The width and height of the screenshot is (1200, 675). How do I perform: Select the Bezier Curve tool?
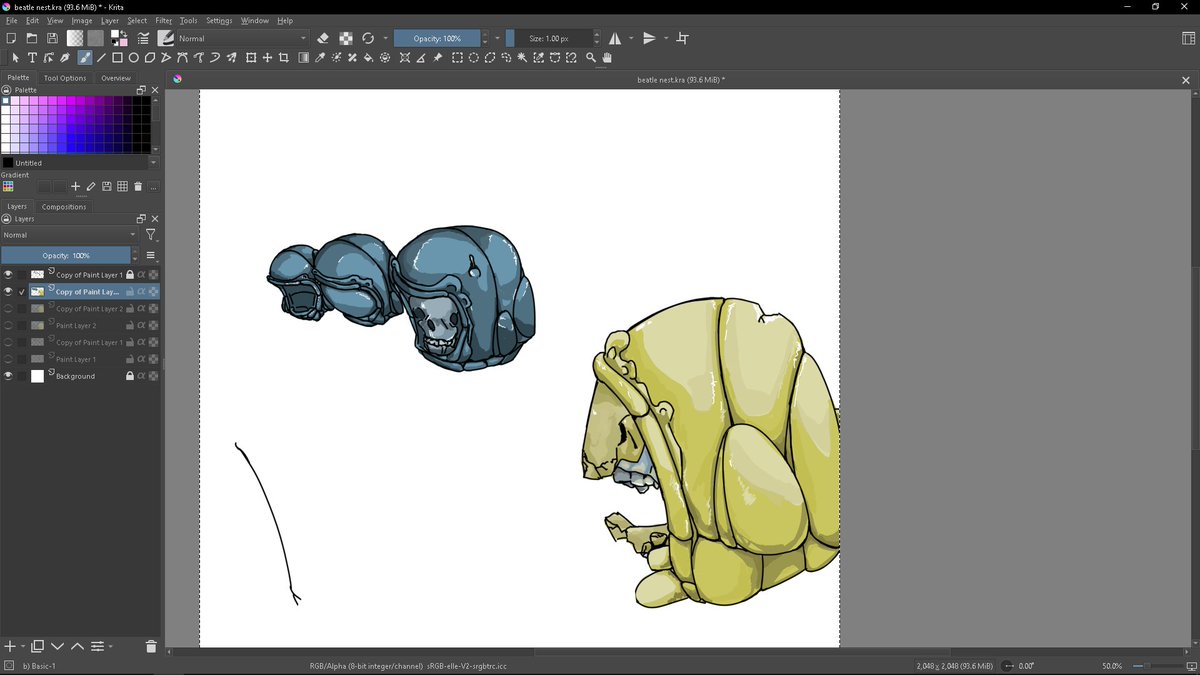(x=182, y=58)
